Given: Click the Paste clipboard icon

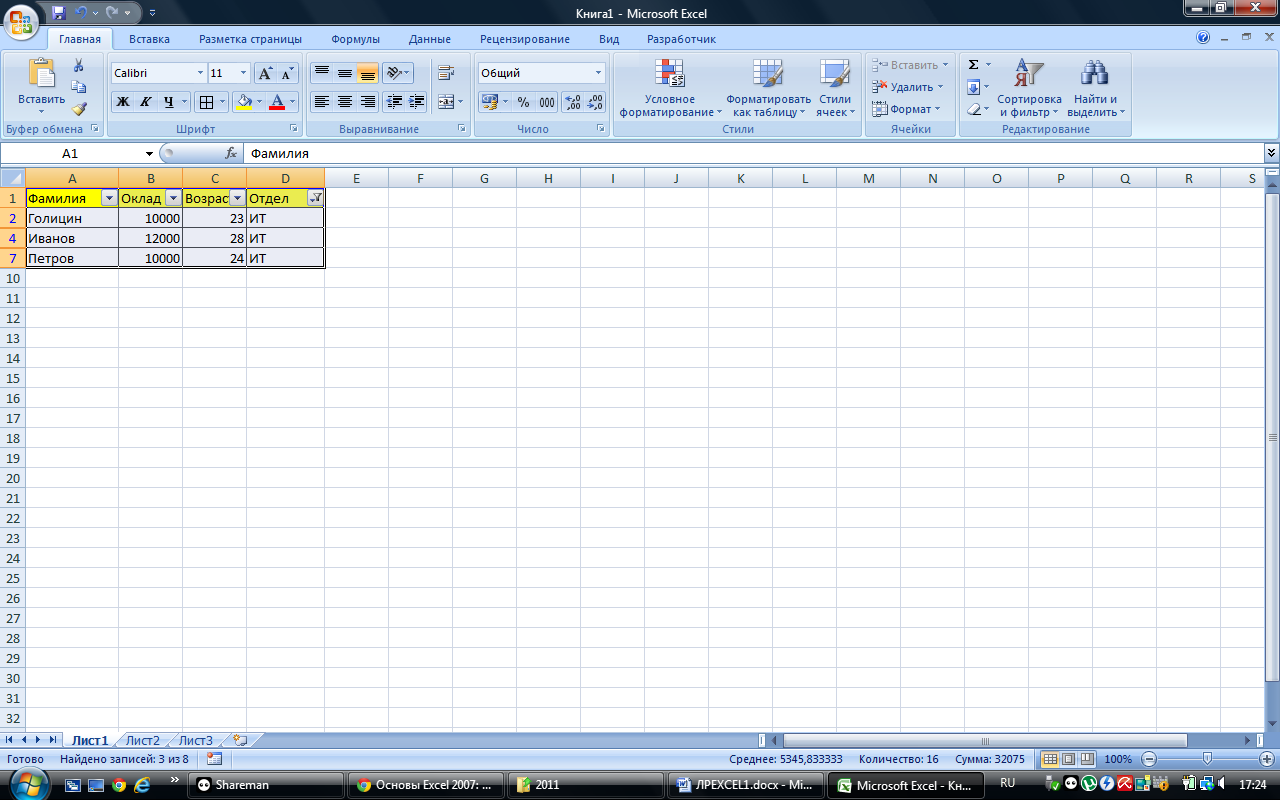Looking at the screenshot, I should click(x=41, y=73).
